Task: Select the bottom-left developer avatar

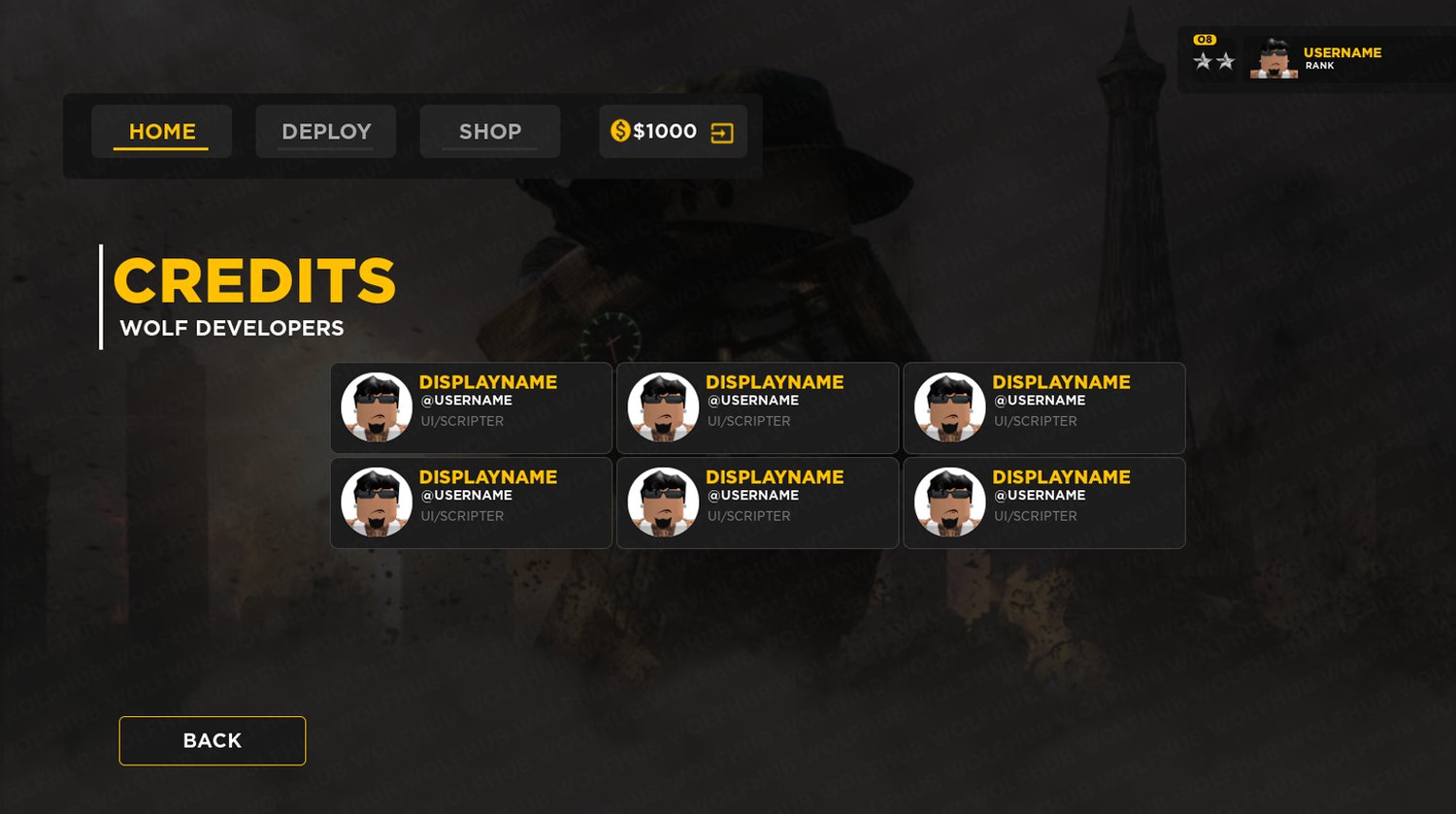Action: (377, 503)
